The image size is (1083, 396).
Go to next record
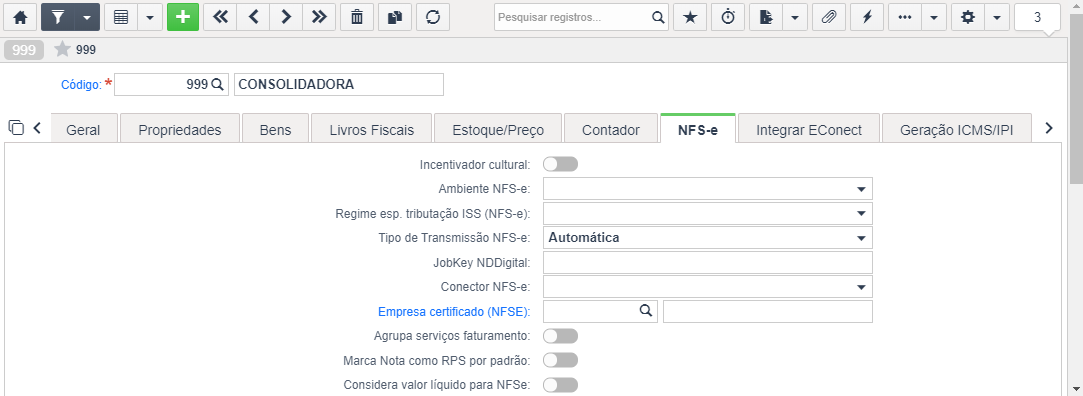tap(286, 17)
